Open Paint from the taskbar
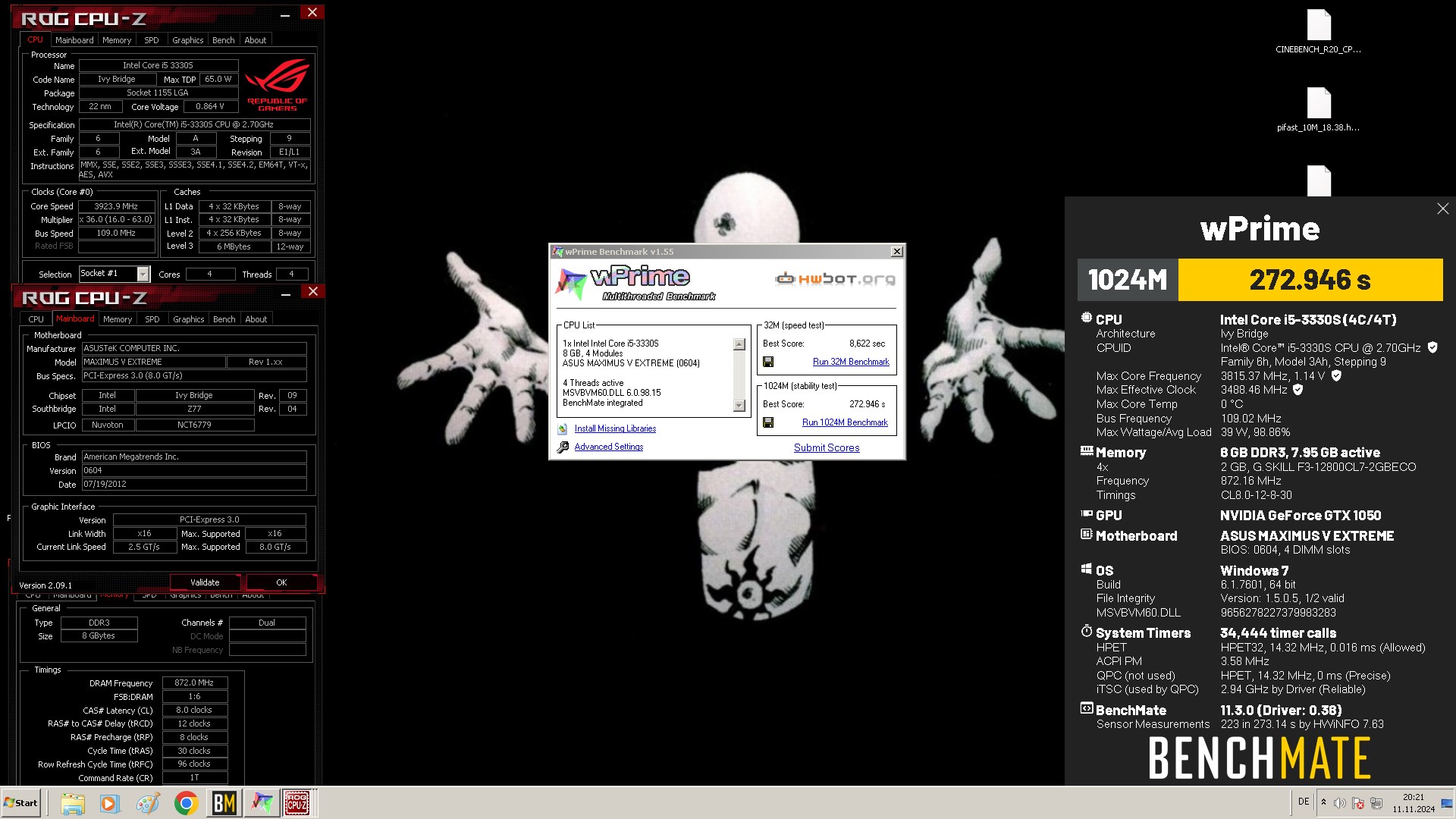The height and width of the screenshot is (819, 1456). coord(148,803)
